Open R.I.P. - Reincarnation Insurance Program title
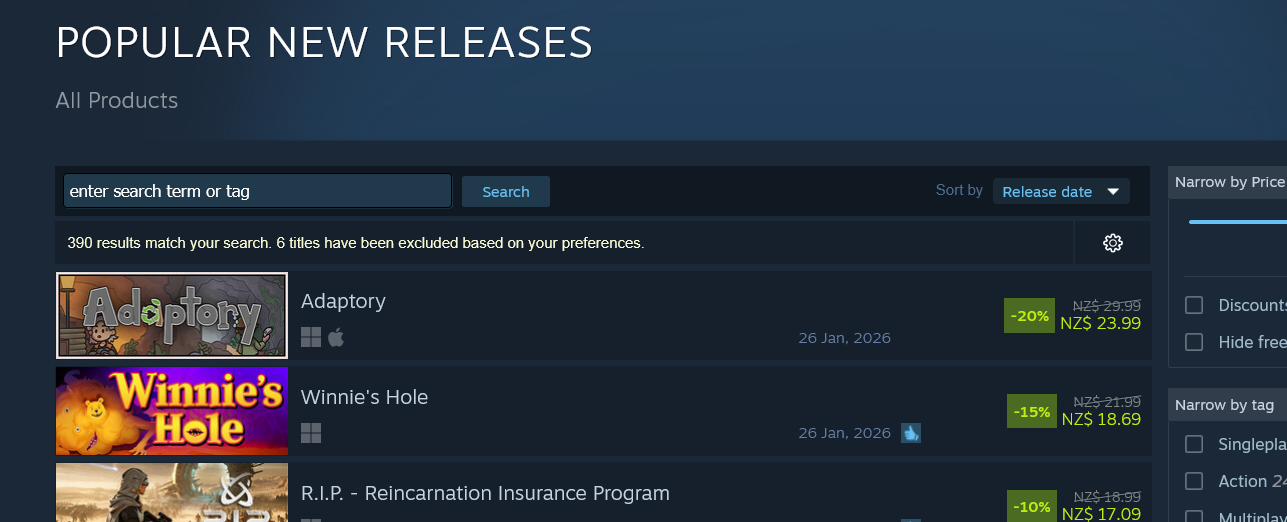This screenshot has height=522, width=1287. pyautogui.click(x=485, y=493)
